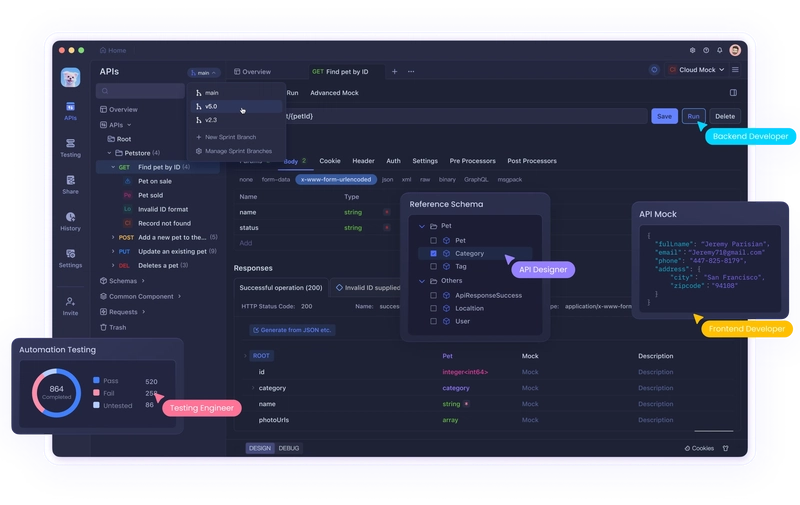Click the Save button

pyautogui.click(x=664, y=116)
